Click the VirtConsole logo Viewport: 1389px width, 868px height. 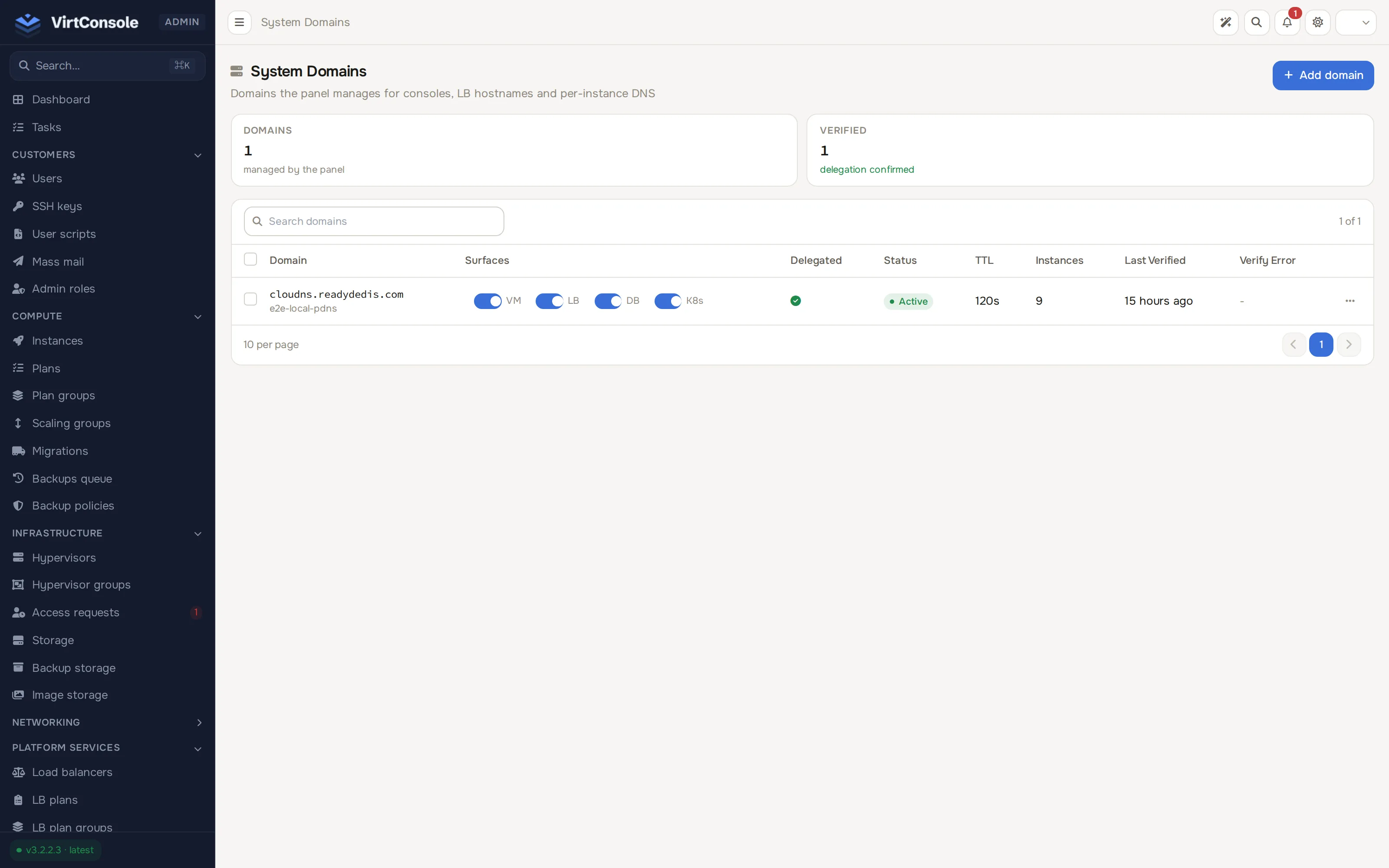point(76,23)
